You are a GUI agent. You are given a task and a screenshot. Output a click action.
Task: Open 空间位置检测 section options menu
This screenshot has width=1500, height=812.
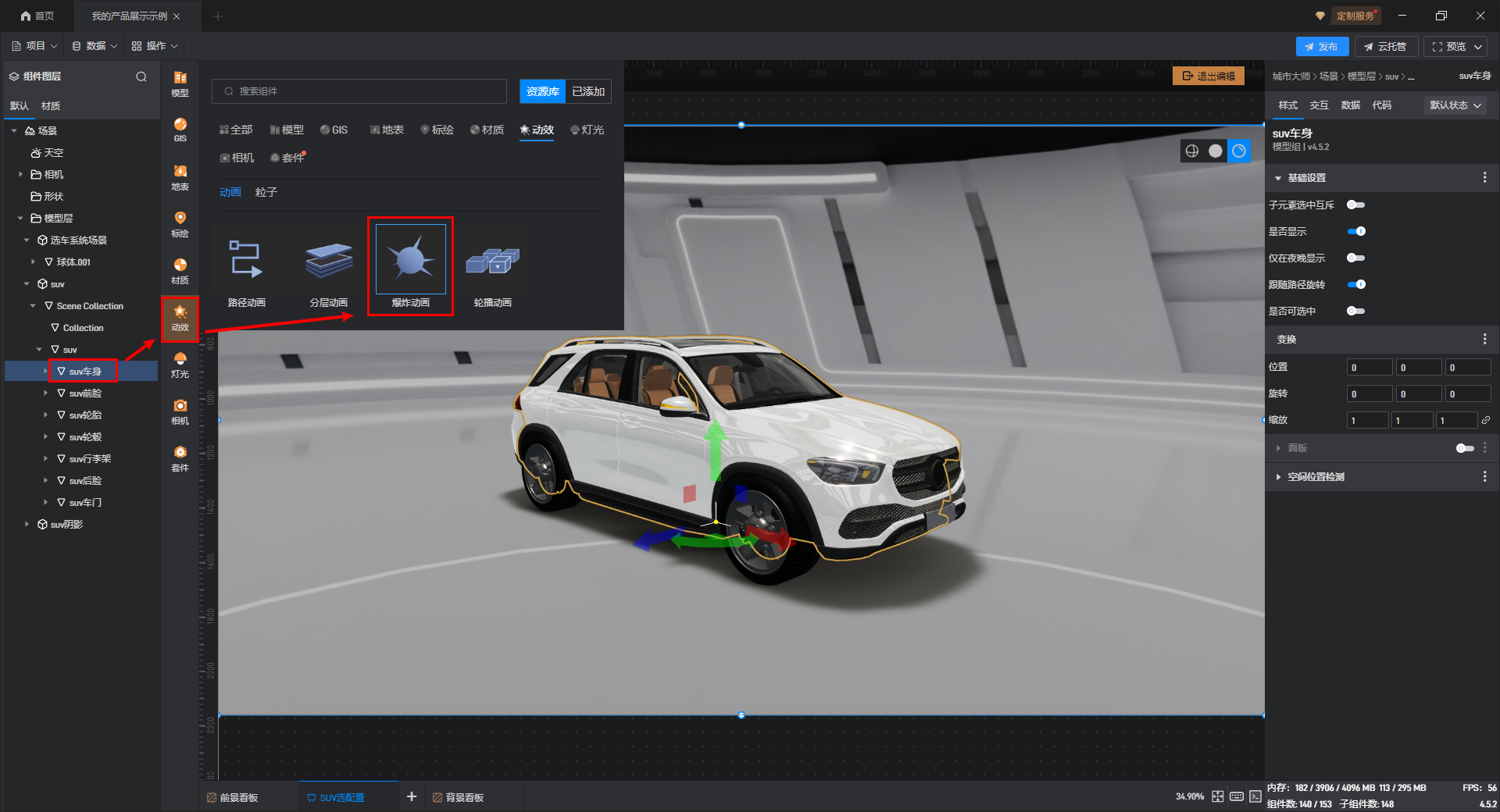(1485, 476)
